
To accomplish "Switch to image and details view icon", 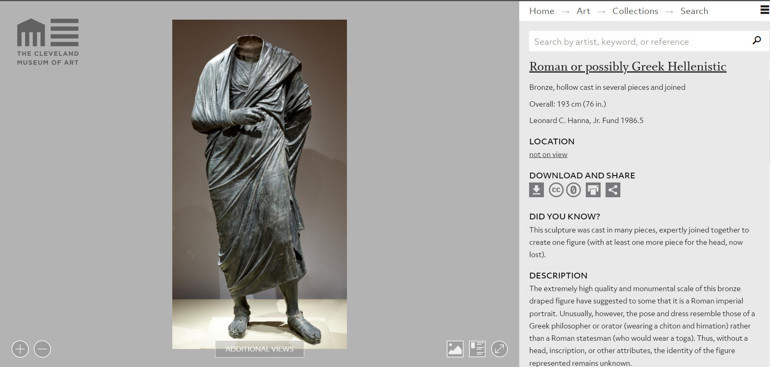I will point(477,349).
